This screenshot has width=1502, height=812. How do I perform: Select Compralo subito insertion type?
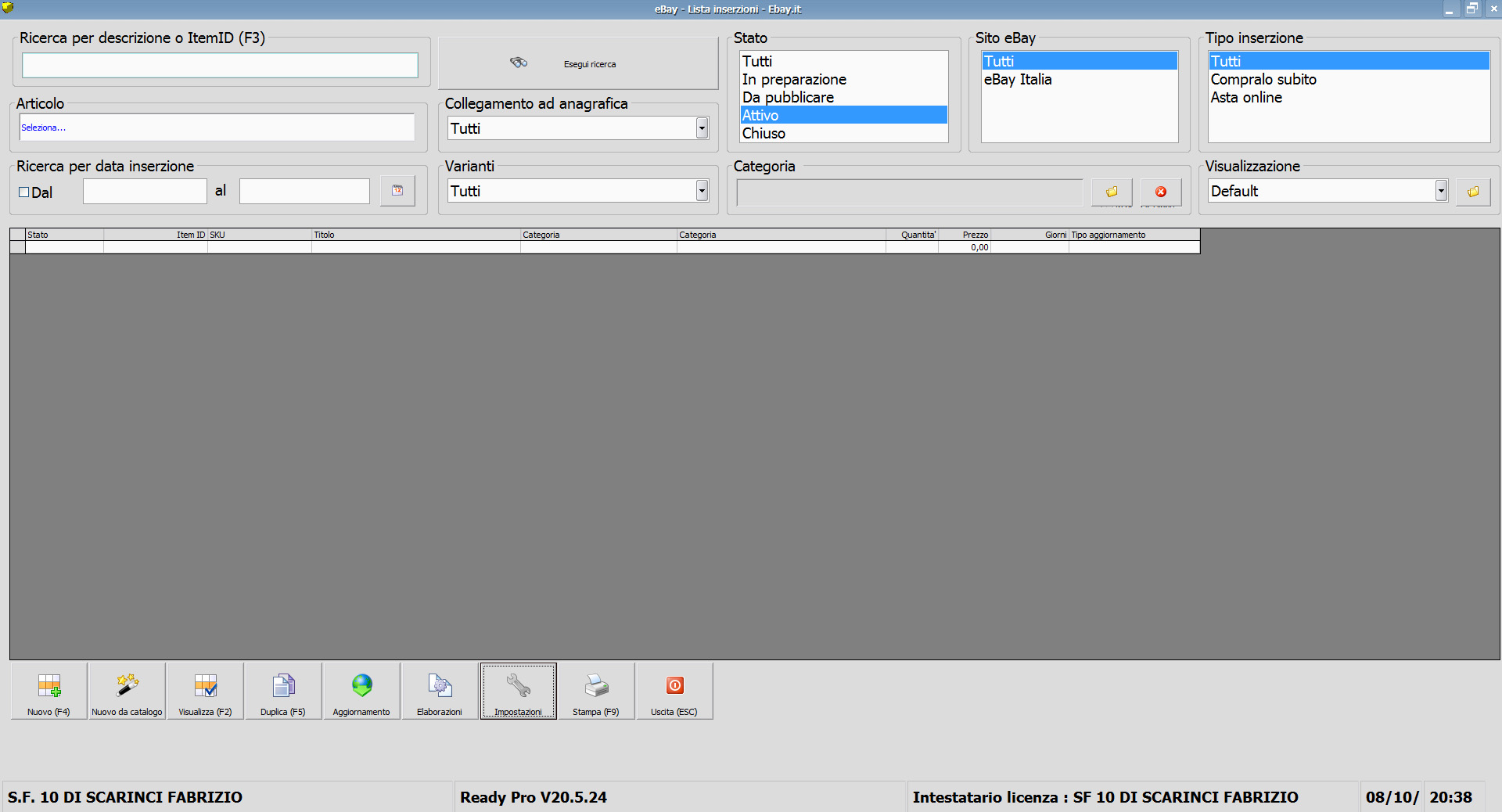click(x=1349, y=79)
